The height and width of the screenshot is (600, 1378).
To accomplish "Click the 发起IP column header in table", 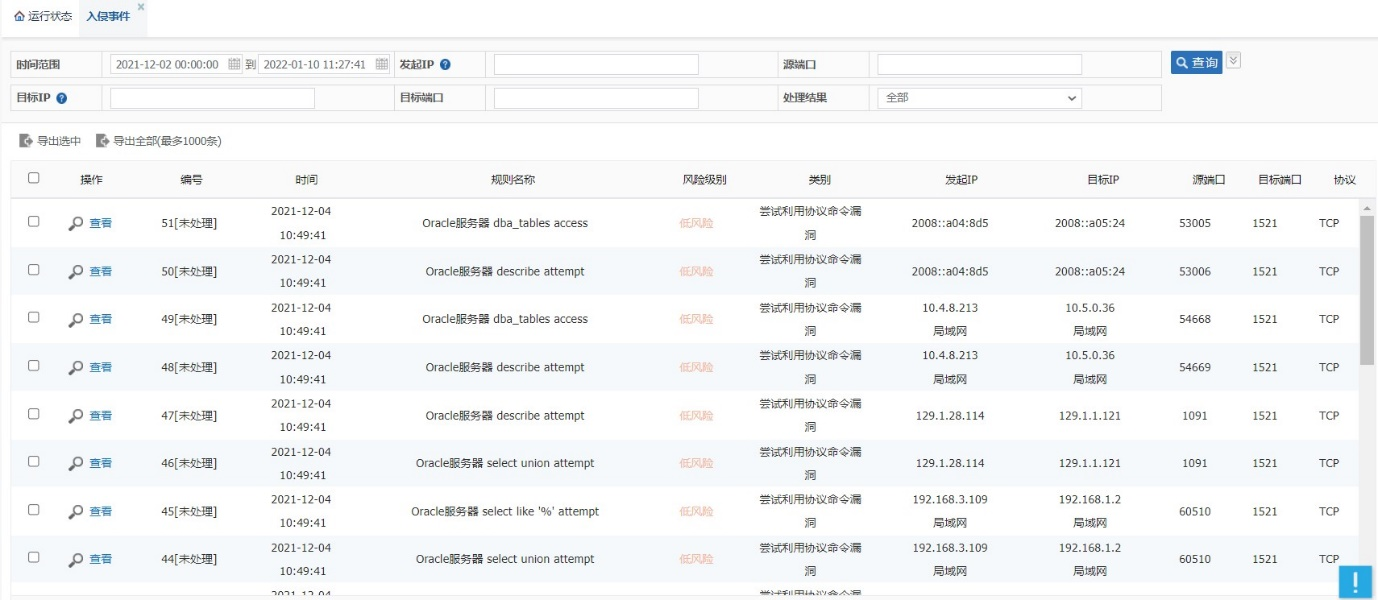I will coord(961,180).
